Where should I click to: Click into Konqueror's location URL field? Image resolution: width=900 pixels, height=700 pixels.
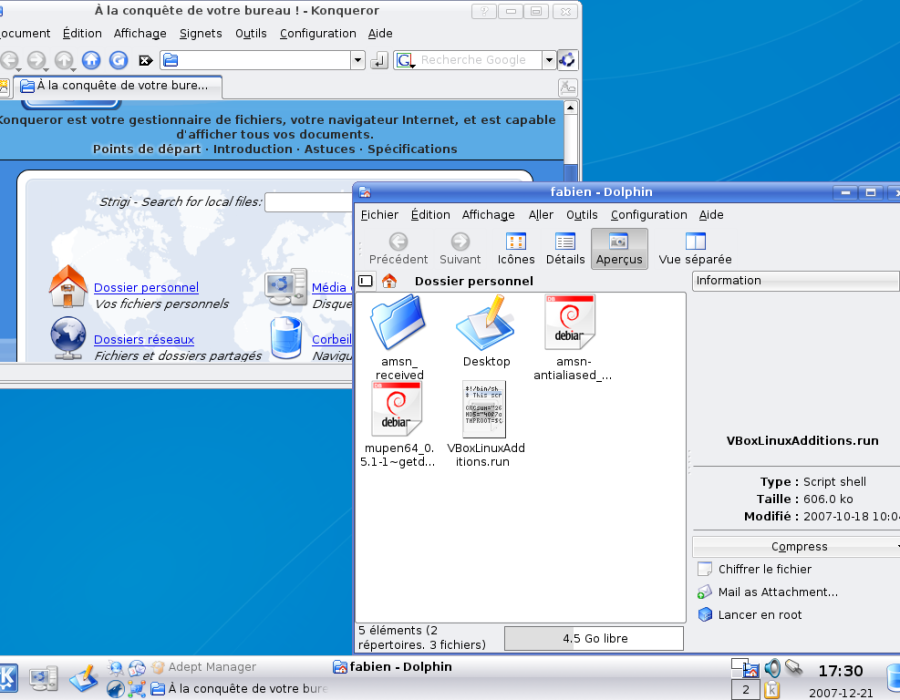click(255, 60)
